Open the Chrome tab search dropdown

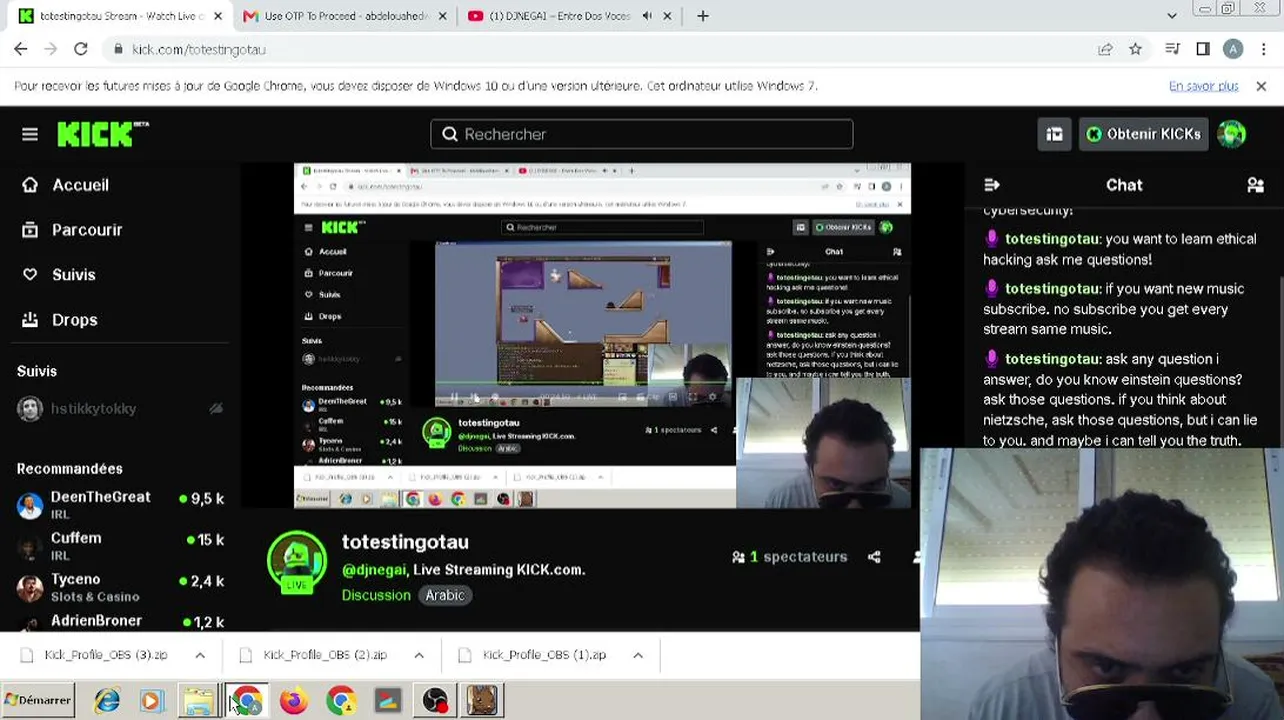click(1172, 16)
